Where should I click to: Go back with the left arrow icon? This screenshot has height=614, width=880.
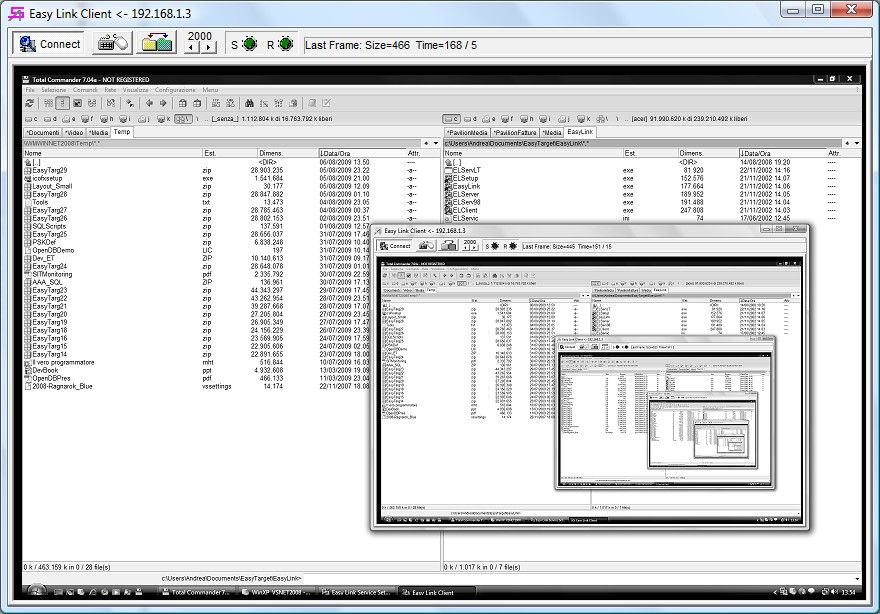[149, 103]
